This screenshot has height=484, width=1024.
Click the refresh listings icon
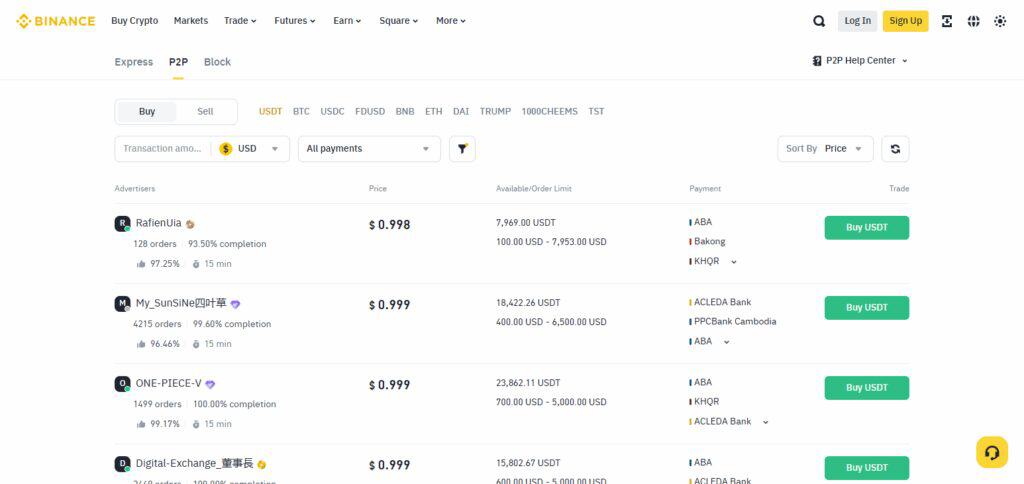895,149
